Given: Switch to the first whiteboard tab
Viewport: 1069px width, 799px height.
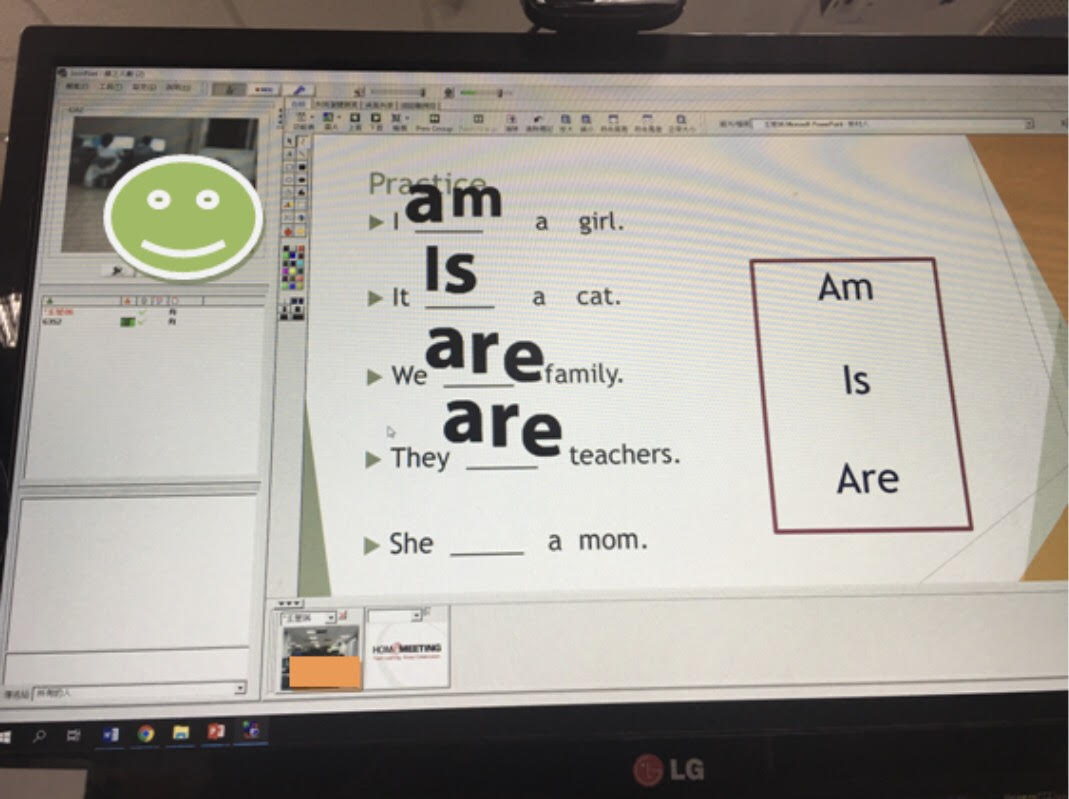Looking at the screenshot, I should 297,103.
